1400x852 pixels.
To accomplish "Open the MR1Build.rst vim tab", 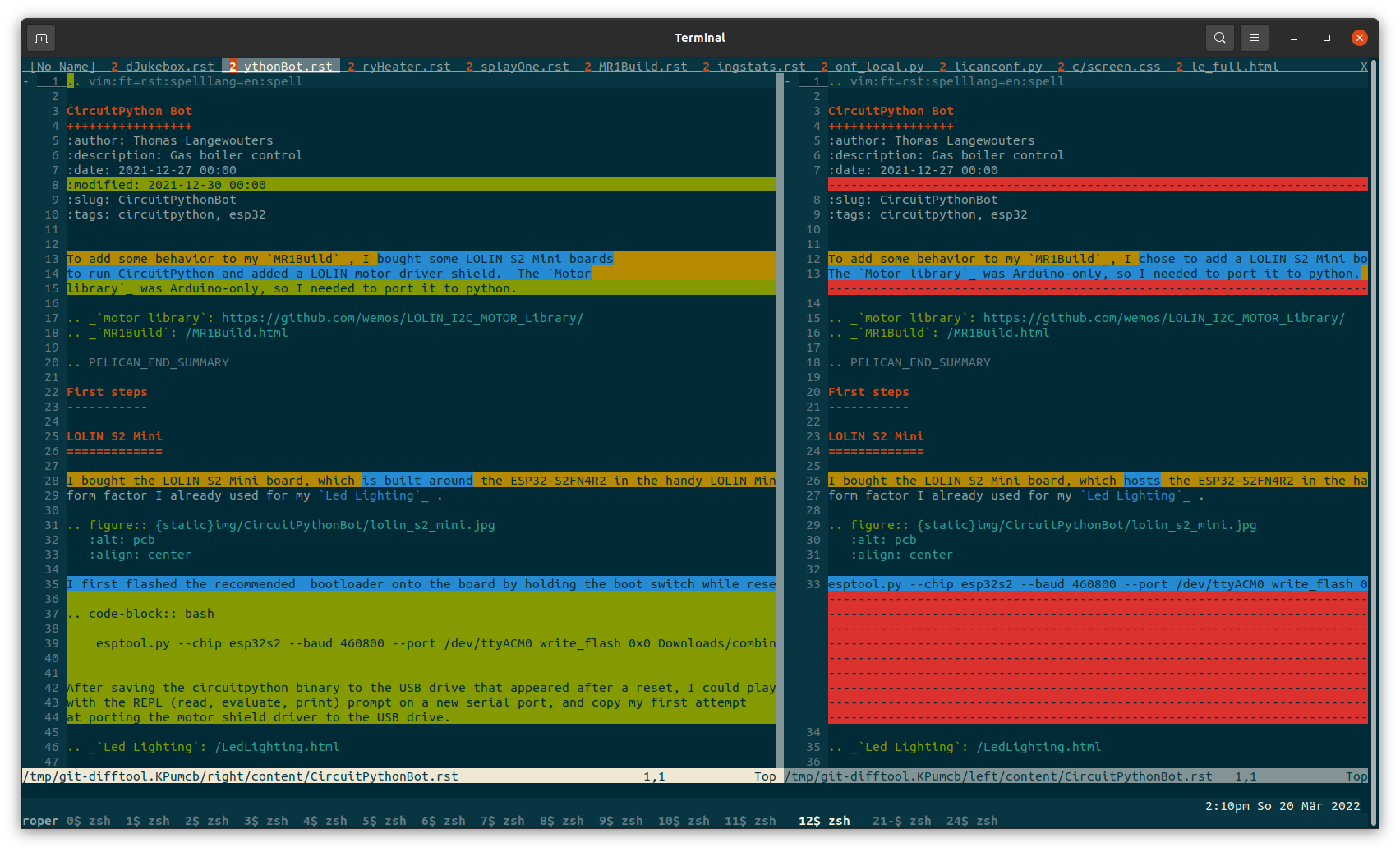I will 636,67.
